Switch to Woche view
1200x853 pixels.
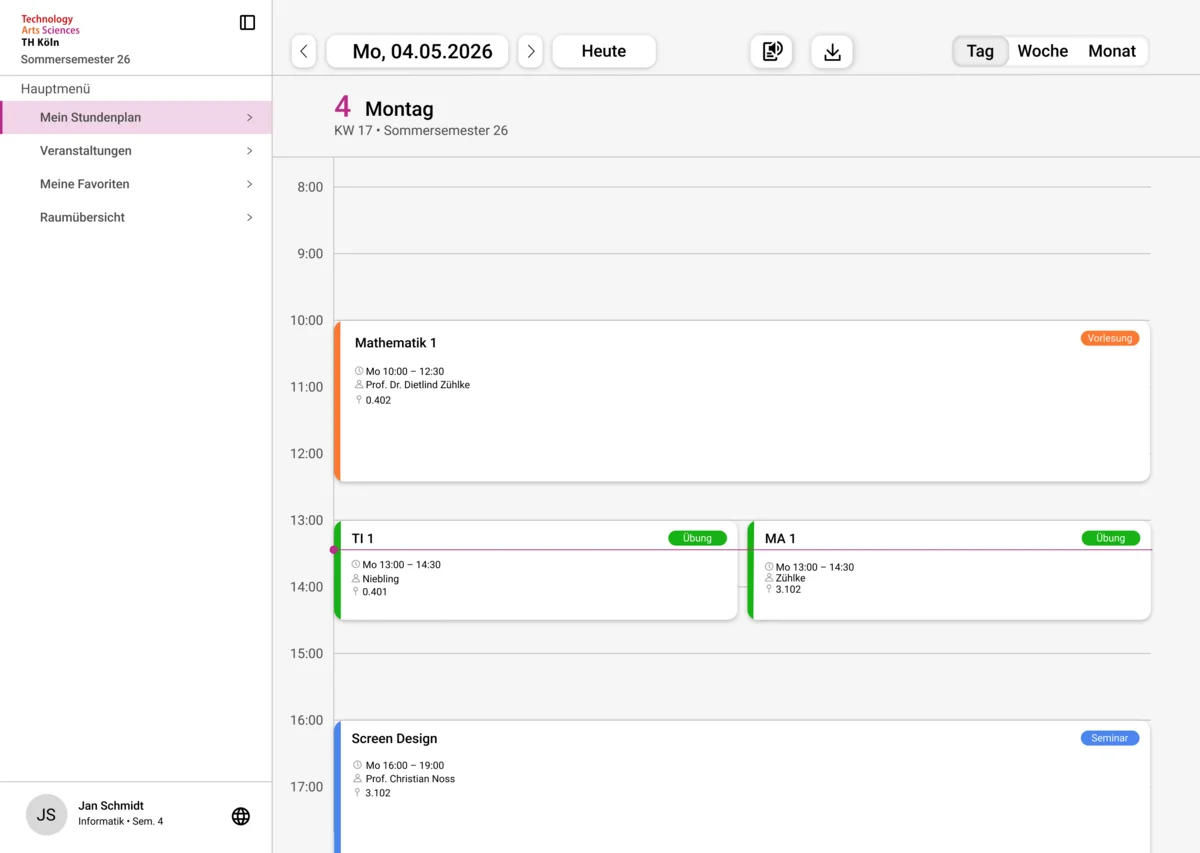1042,51
